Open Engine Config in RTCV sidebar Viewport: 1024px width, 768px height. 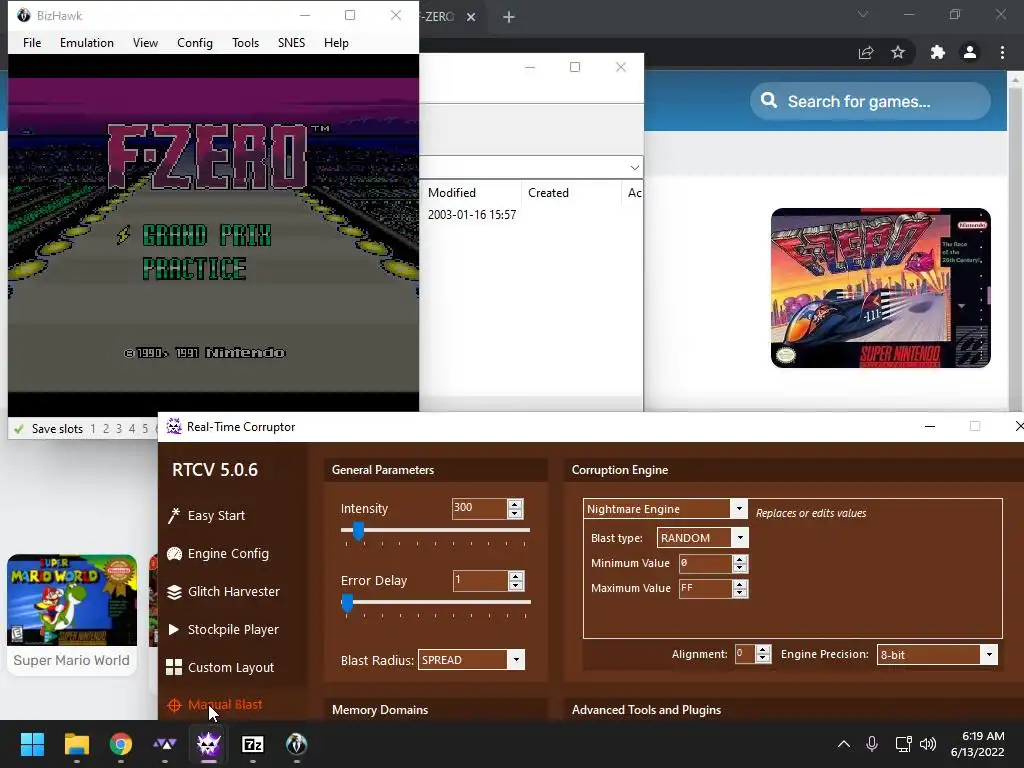coord(218,554)
